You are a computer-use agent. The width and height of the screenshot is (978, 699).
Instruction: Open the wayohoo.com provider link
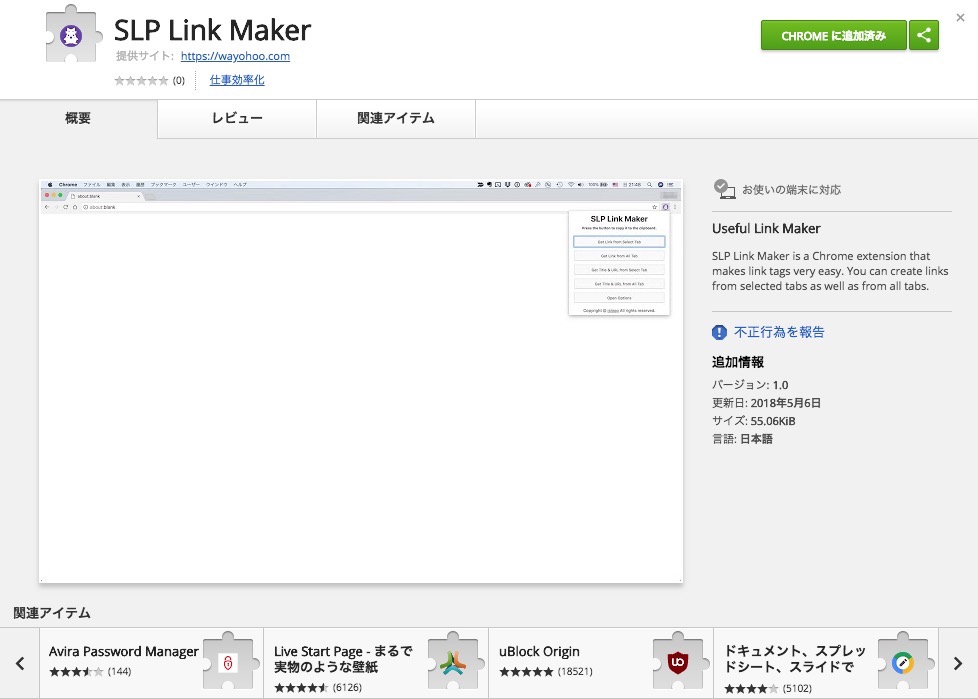[235, 56]
